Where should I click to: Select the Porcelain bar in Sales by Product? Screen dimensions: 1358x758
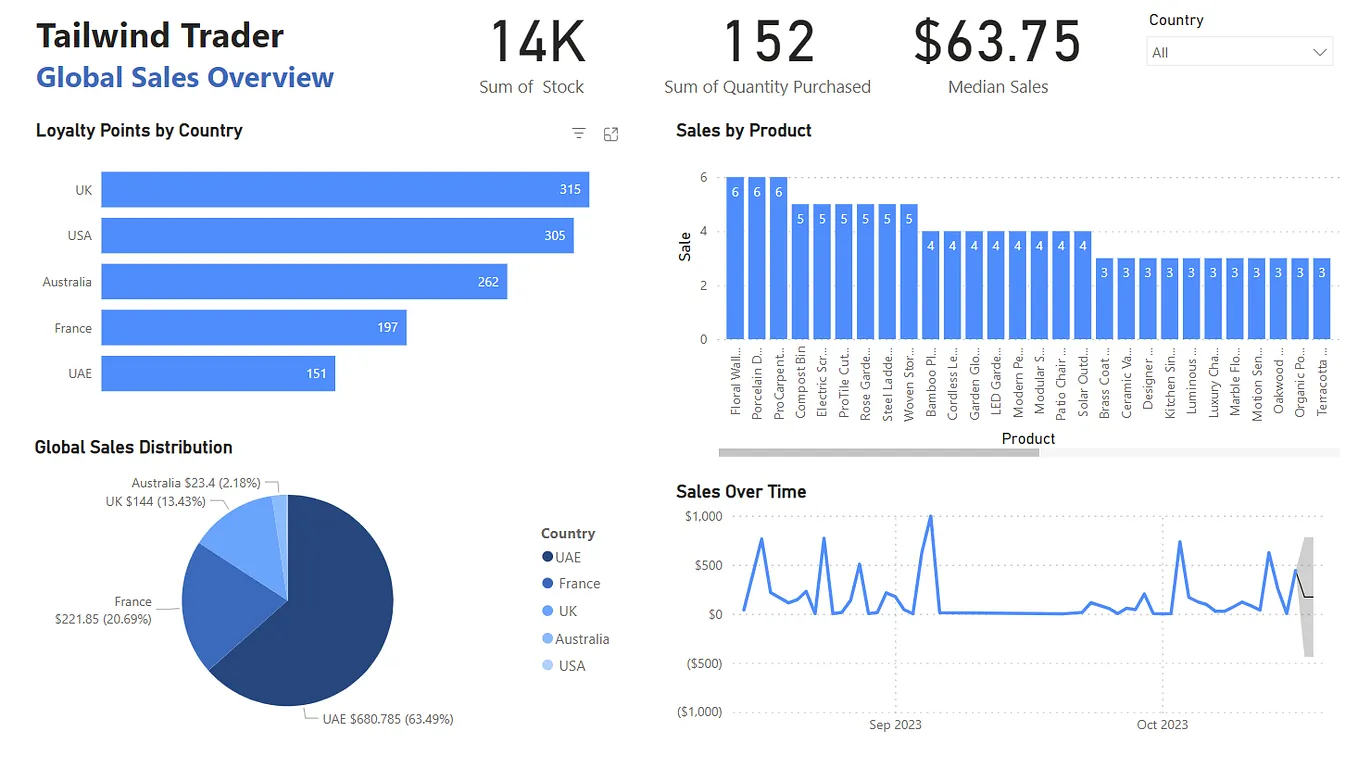758,260
